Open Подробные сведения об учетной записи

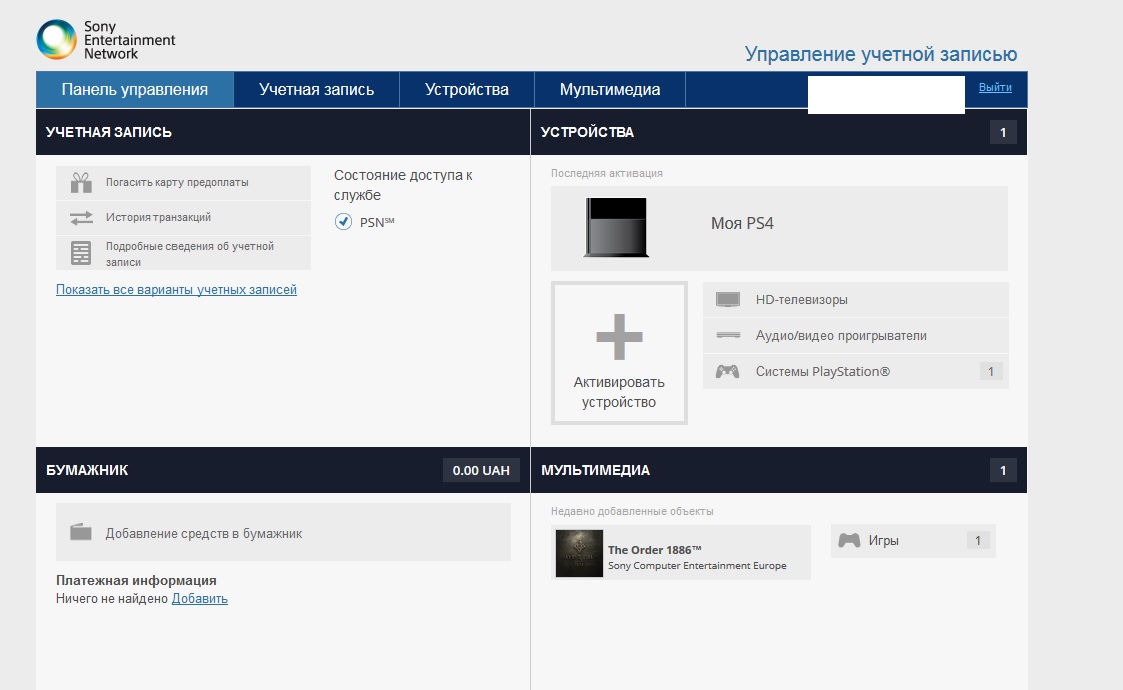[183, 253]
